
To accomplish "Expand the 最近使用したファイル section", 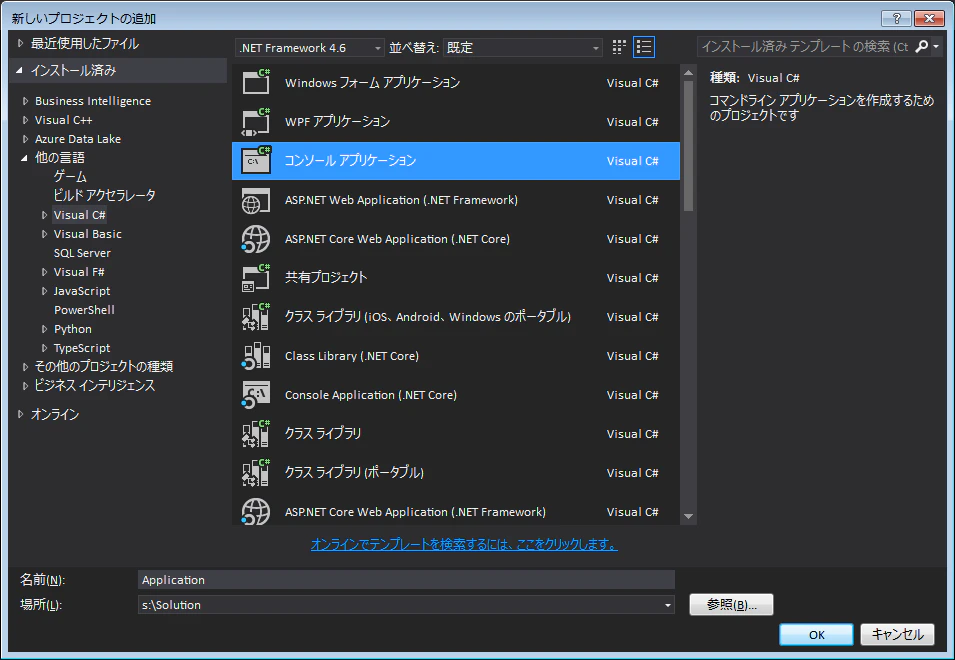I will pos(21,43).
